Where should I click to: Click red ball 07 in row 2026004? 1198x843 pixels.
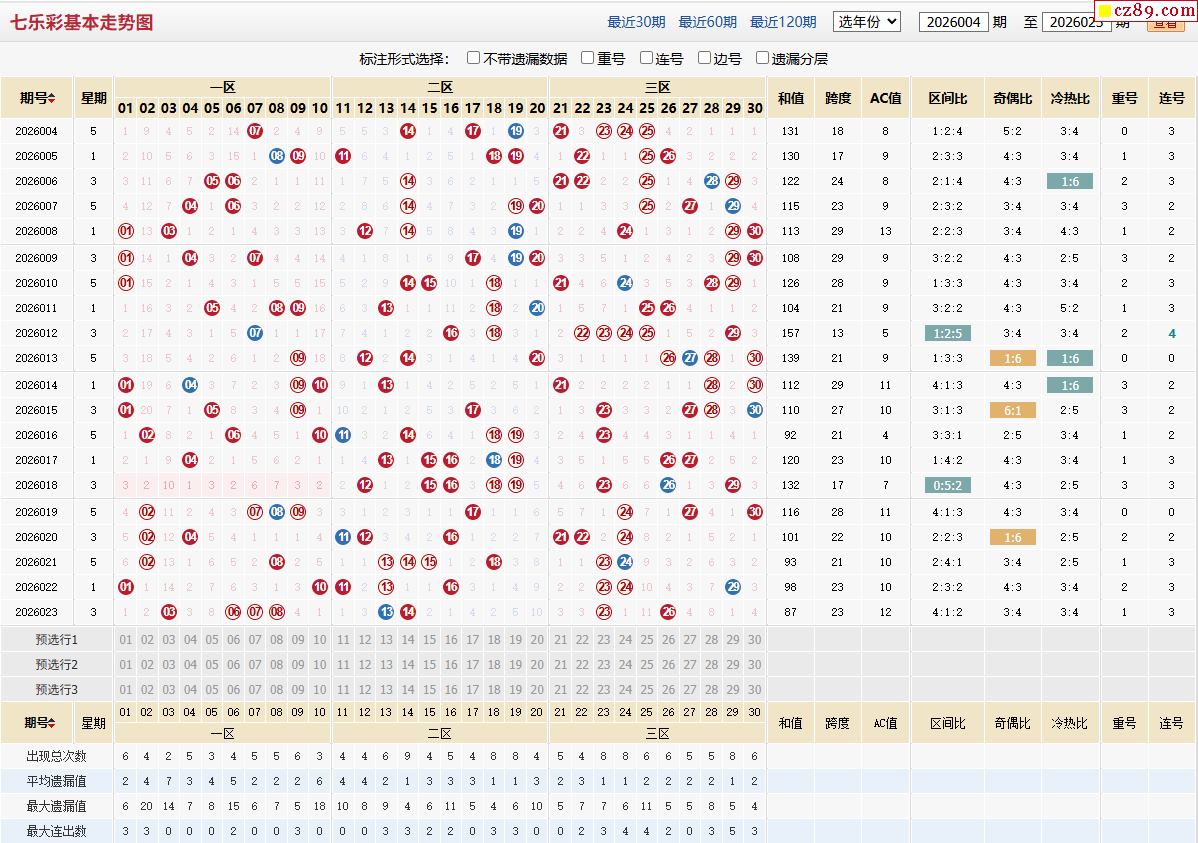point(255,131)
